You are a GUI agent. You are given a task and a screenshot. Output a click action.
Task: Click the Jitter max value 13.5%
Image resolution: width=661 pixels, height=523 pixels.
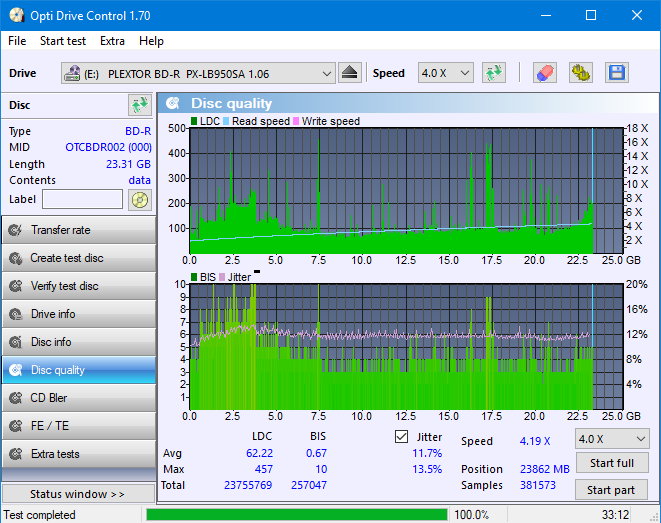click(427, 469)
